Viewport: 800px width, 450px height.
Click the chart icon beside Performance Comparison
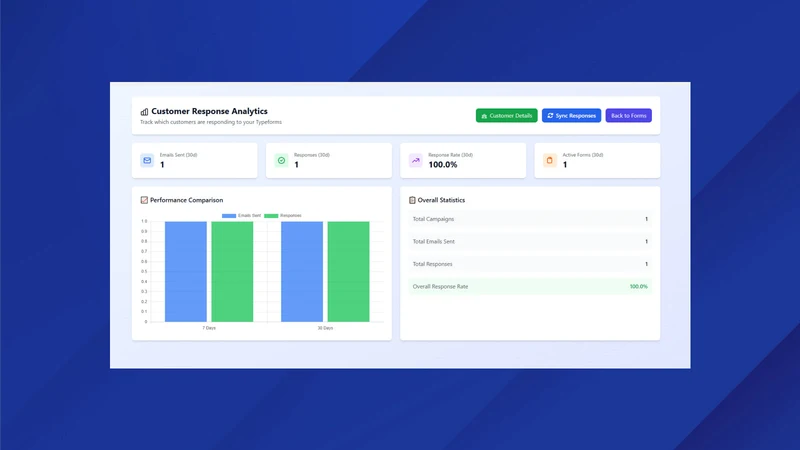coord(144,200)
